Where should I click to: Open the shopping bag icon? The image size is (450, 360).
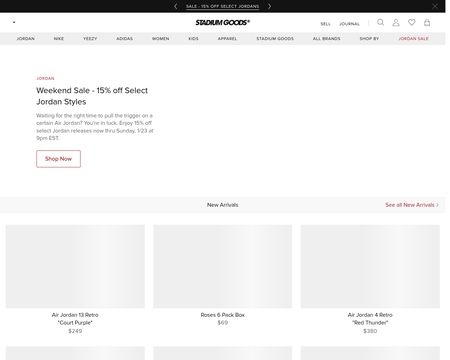pyautogui.click(x=427, y=22)
